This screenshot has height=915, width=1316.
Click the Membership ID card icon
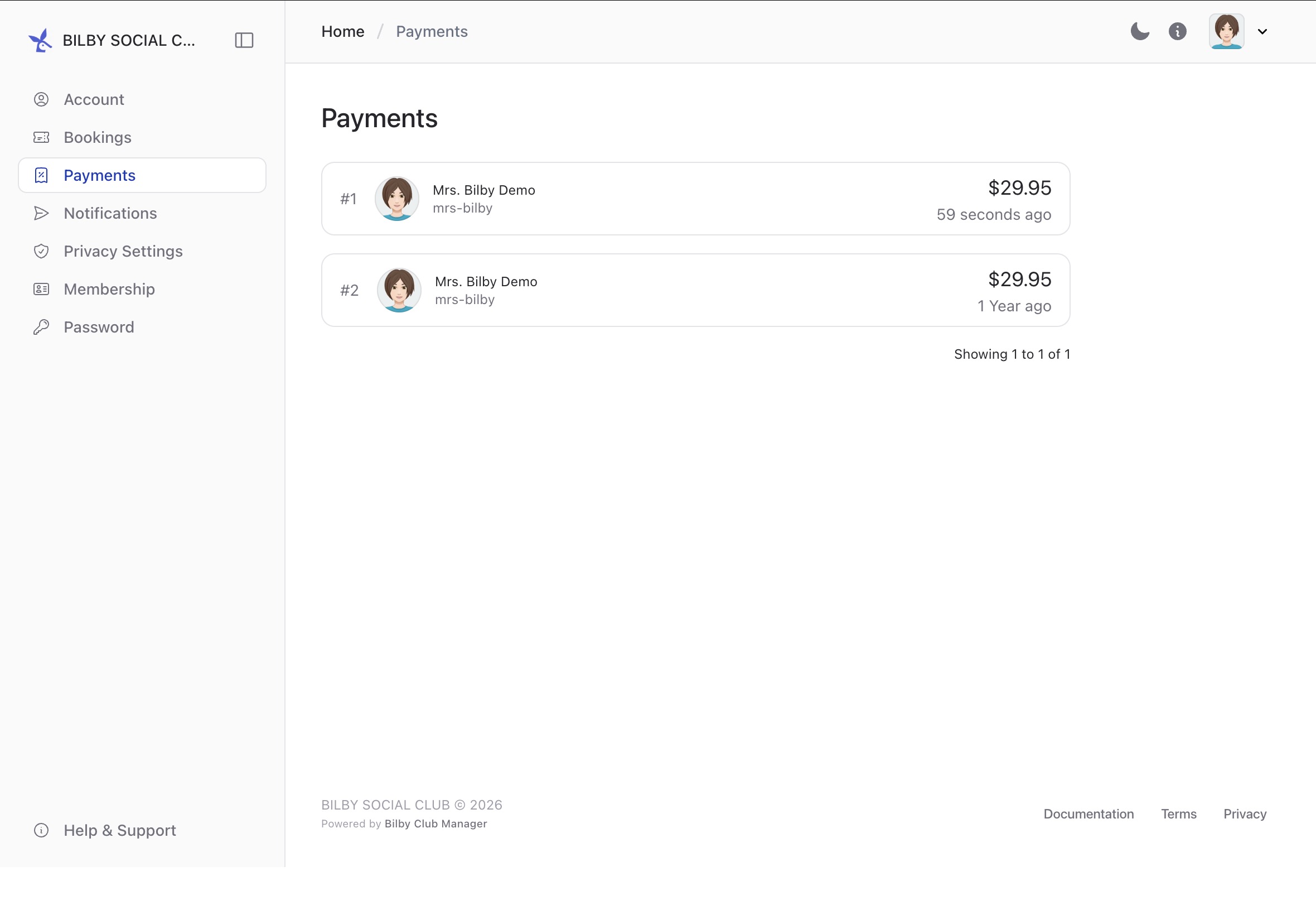coord(41,289)
